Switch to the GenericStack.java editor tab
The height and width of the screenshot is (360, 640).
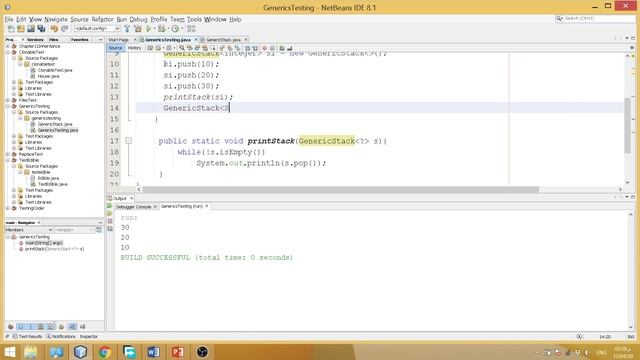(223, 40)
